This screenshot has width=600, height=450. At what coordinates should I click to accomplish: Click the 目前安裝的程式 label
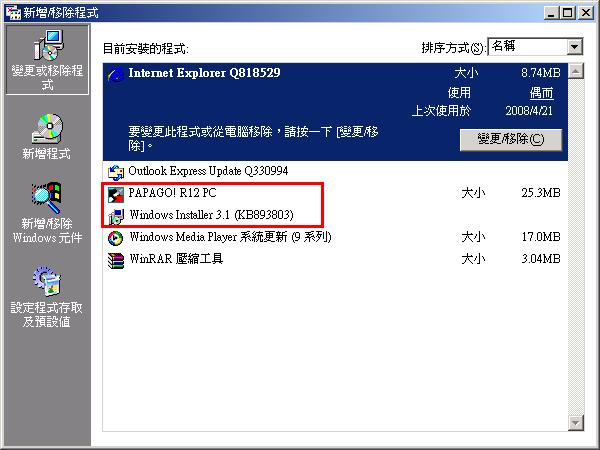(146, 49)
